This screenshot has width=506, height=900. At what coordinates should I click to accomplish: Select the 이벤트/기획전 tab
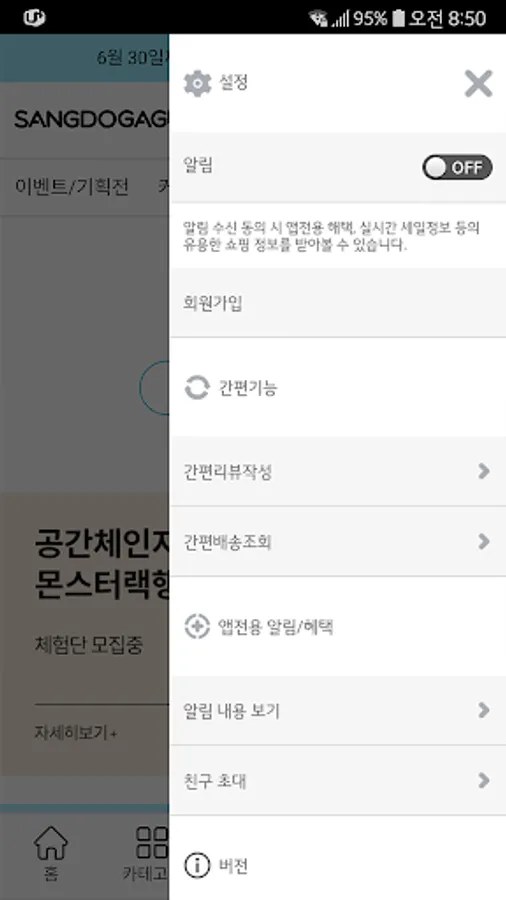(72, 187)
